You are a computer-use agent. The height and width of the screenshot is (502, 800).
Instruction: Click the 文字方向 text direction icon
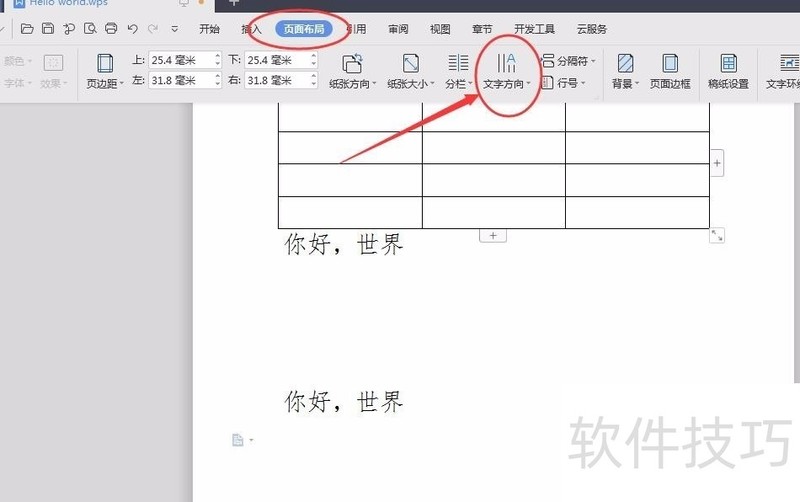[x=506, y=63]
